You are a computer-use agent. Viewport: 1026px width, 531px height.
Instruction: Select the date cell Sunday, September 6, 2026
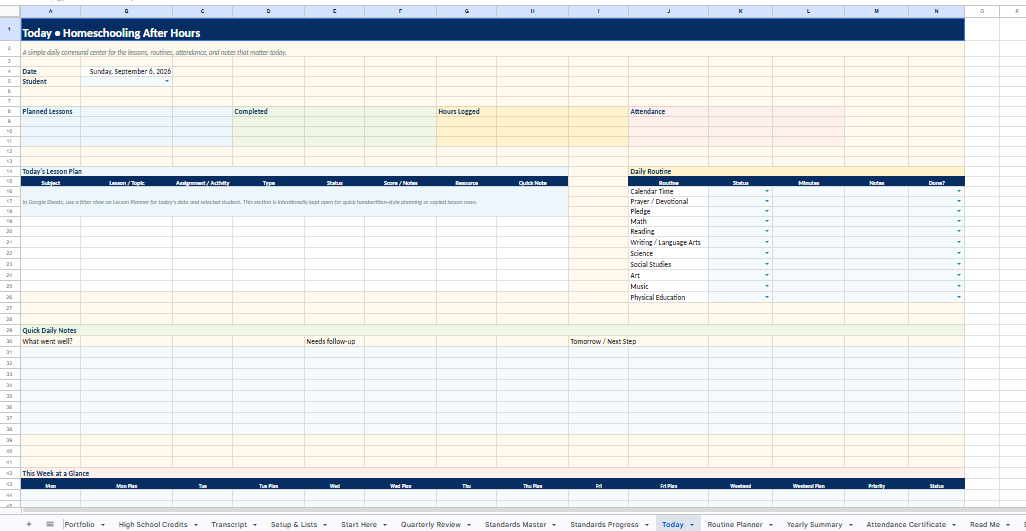click(127, 71)
